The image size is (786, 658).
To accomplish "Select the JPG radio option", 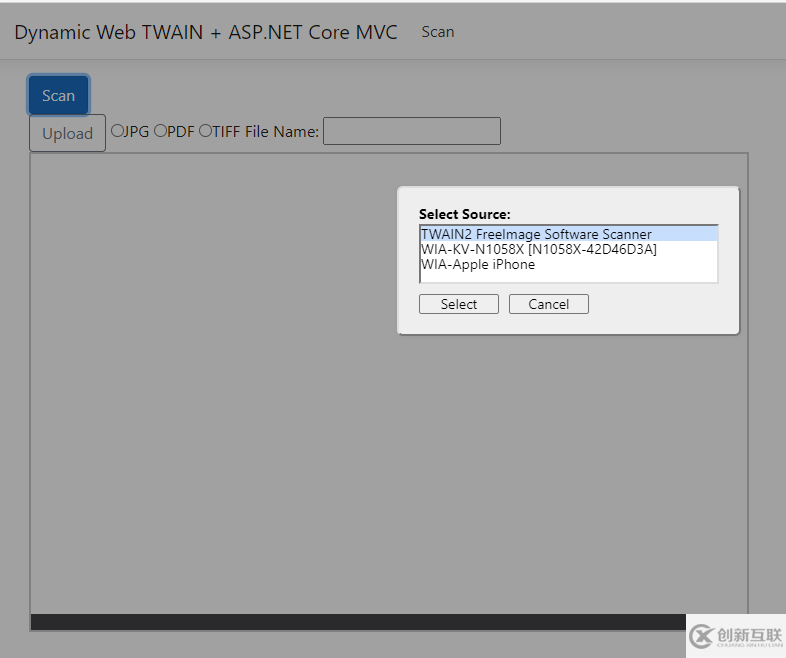I will click(117, 131).
